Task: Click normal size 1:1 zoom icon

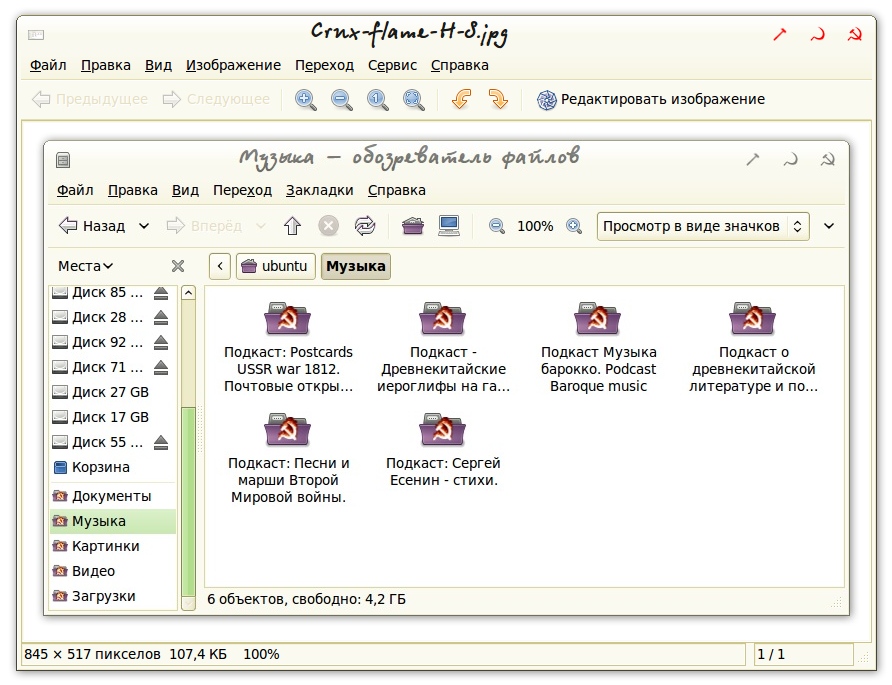Action: pos(377,100)
